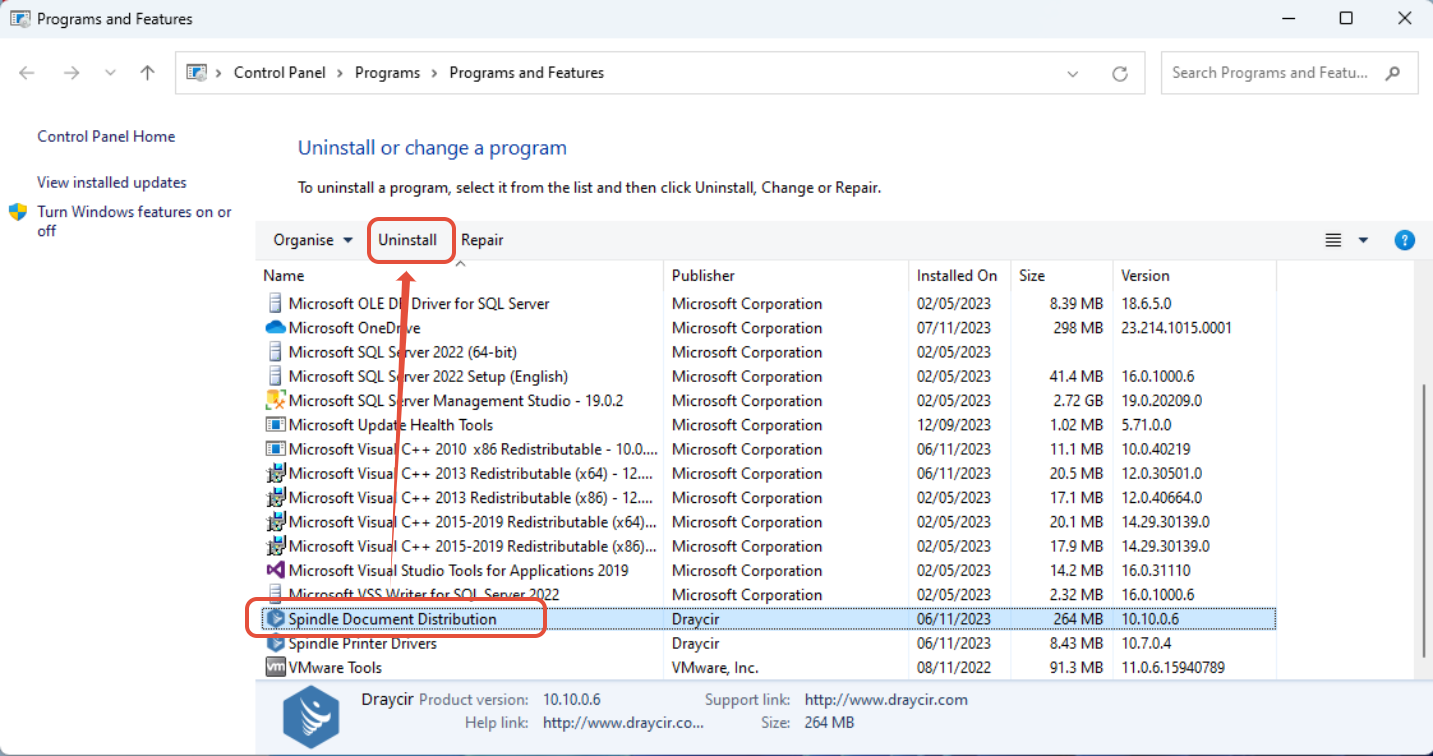This screenshot has width=1433, height=756.
Task: Go forward with the forward arrow
Action: click(x=71, y=73)
